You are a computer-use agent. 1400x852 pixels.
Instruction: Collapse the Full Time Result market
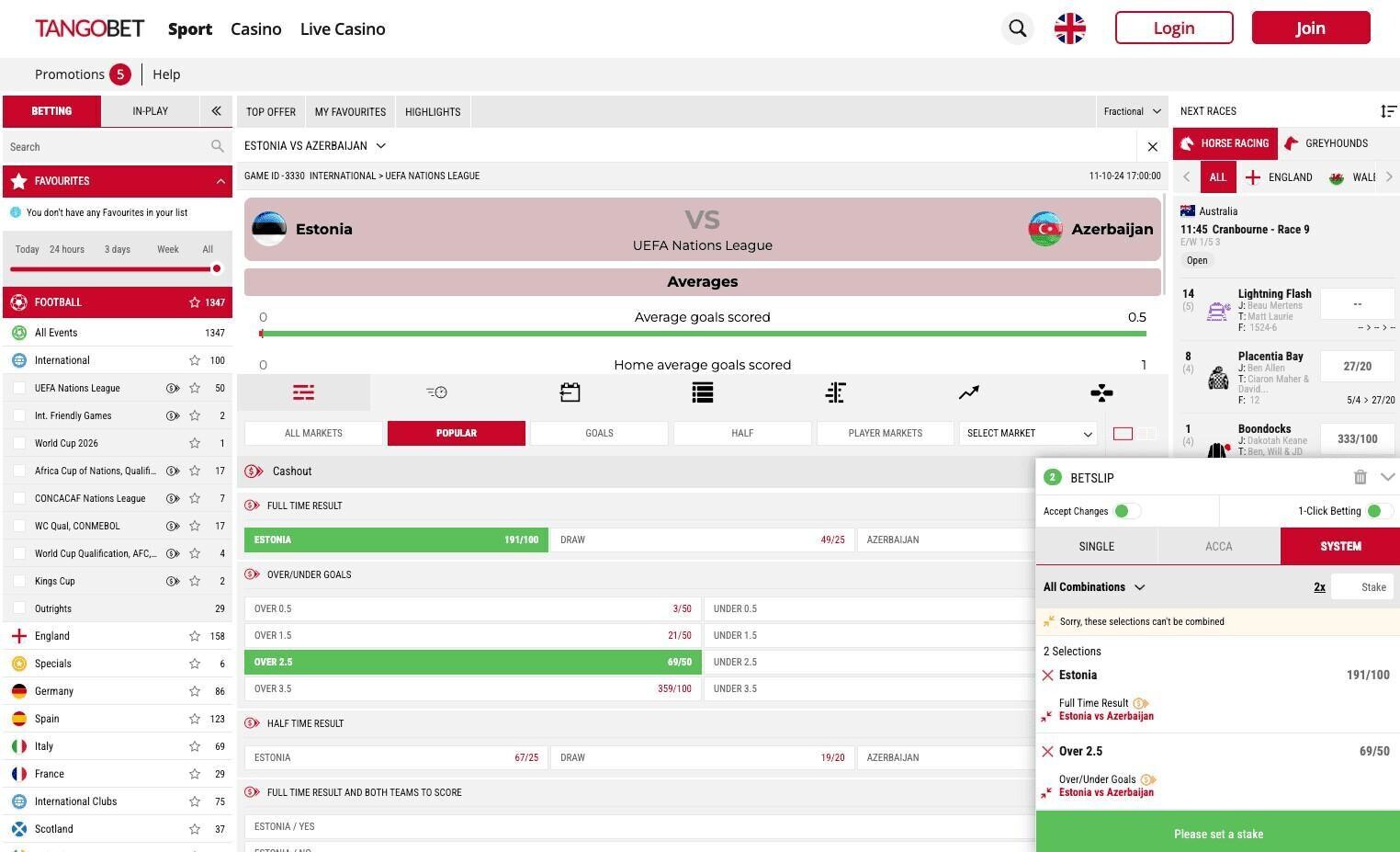click(x=304, y=506)
